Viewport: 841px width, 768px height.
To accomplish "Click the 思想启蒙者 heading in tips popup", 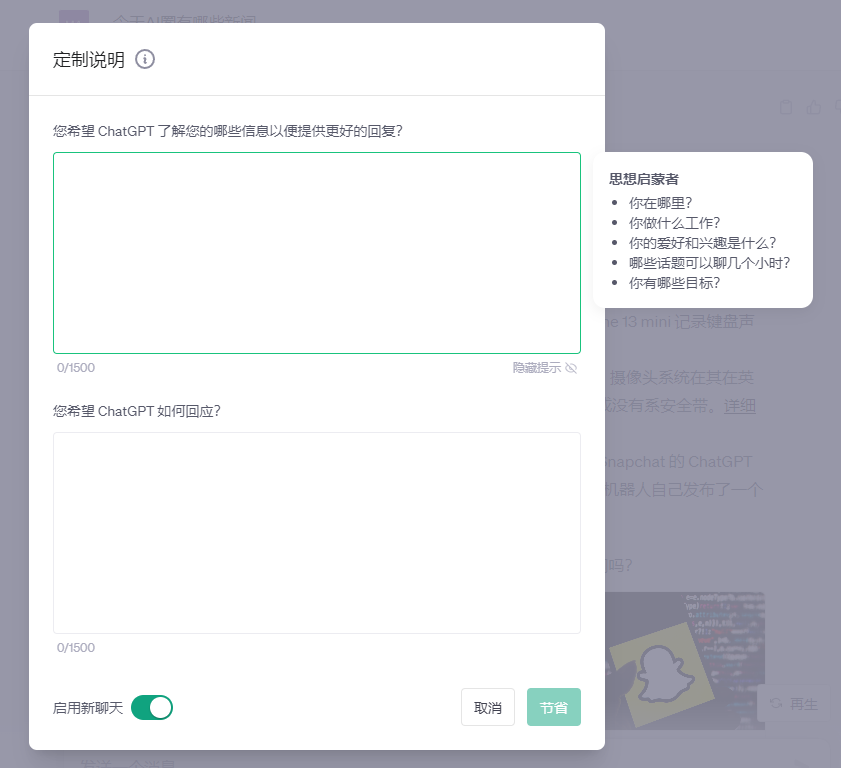I will pyautogui.click(x=644, y=179).
